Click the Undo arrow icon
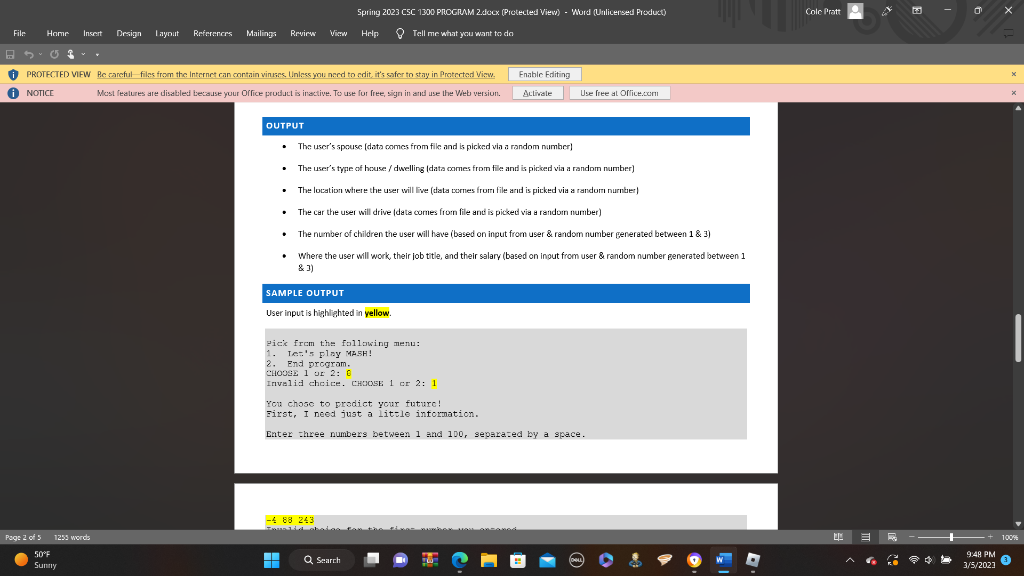 [x=28, y=54]
